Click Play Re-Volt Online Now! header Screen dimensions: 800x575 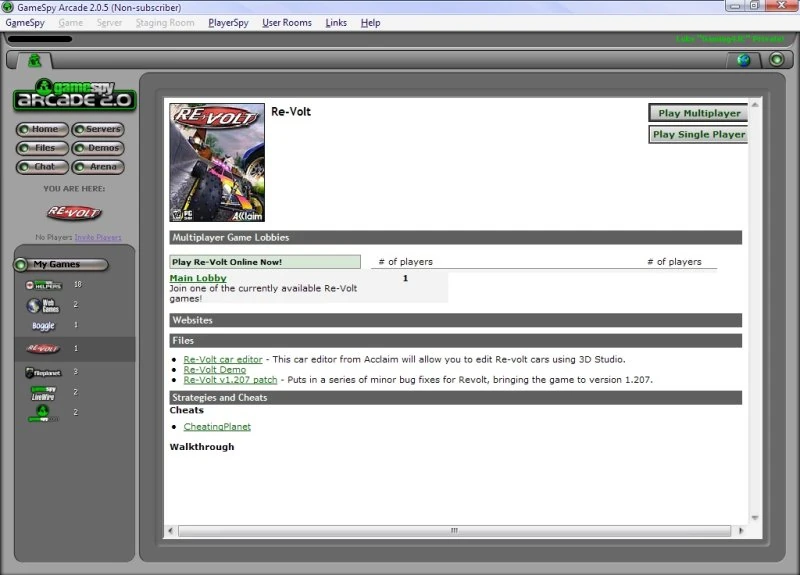(265, 262)
